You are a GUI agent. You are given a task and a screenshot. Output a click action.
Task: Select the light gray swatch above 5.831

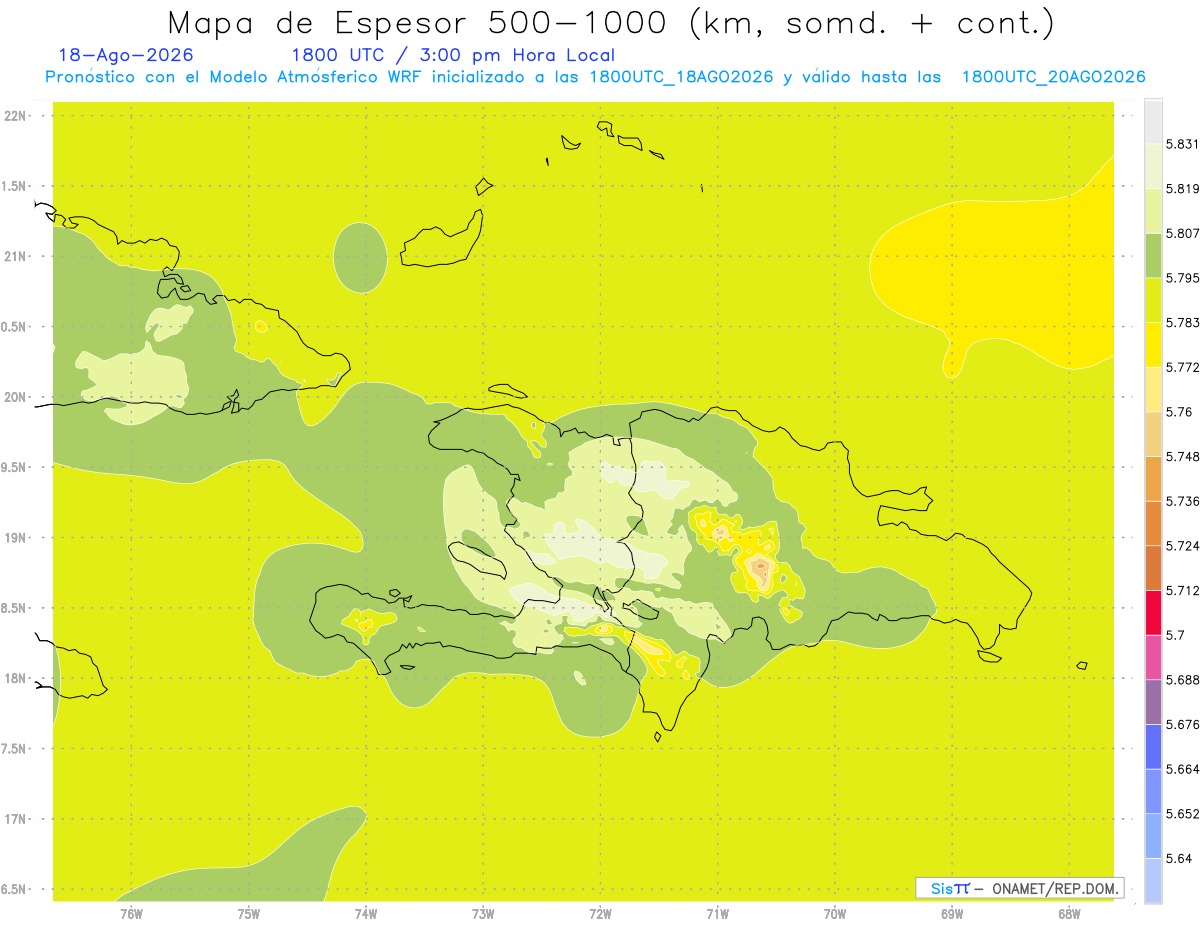click(1153, 121)
